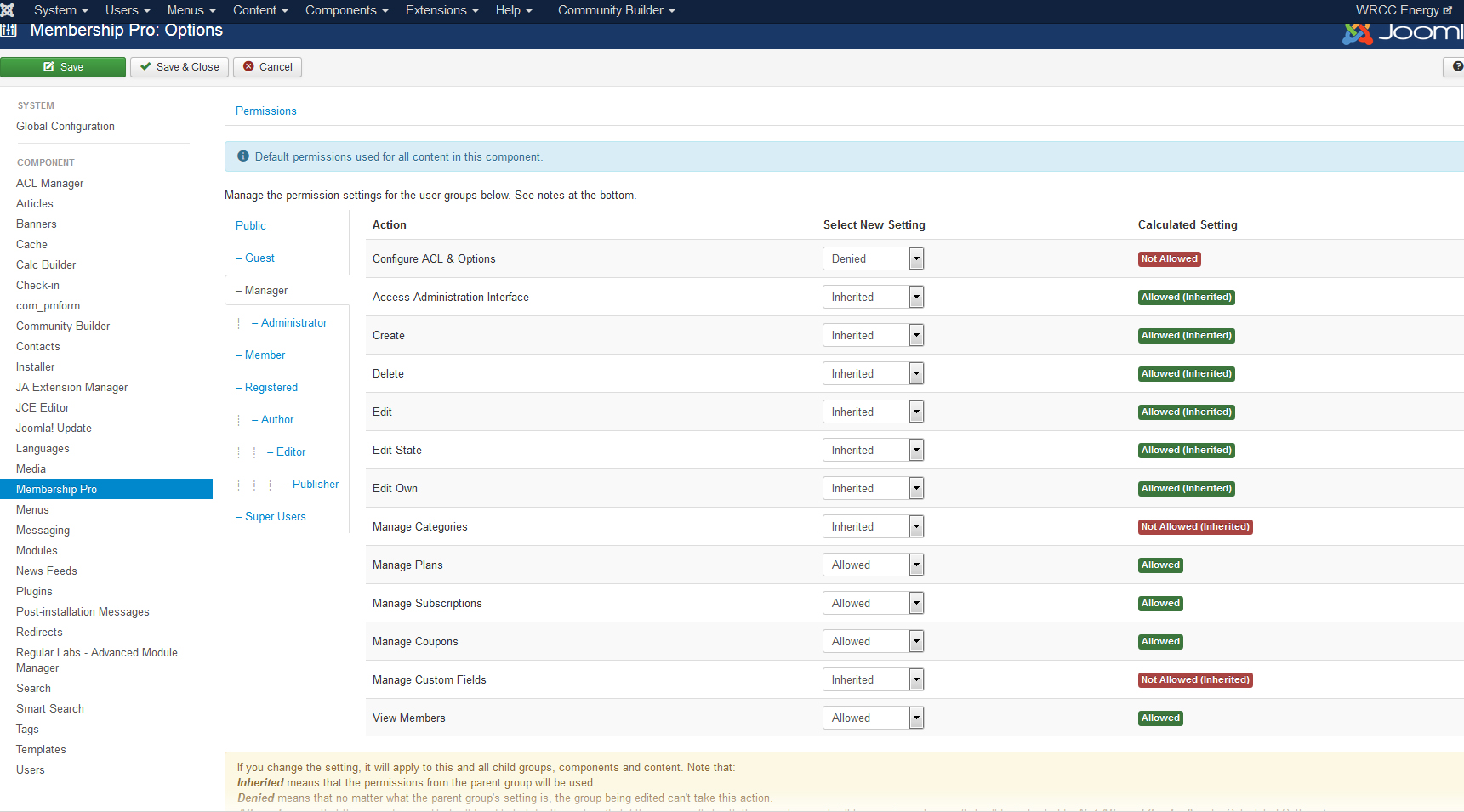Select the Super Users group
This screenshot has height=812, width=1464.
[x=271, y=516]
